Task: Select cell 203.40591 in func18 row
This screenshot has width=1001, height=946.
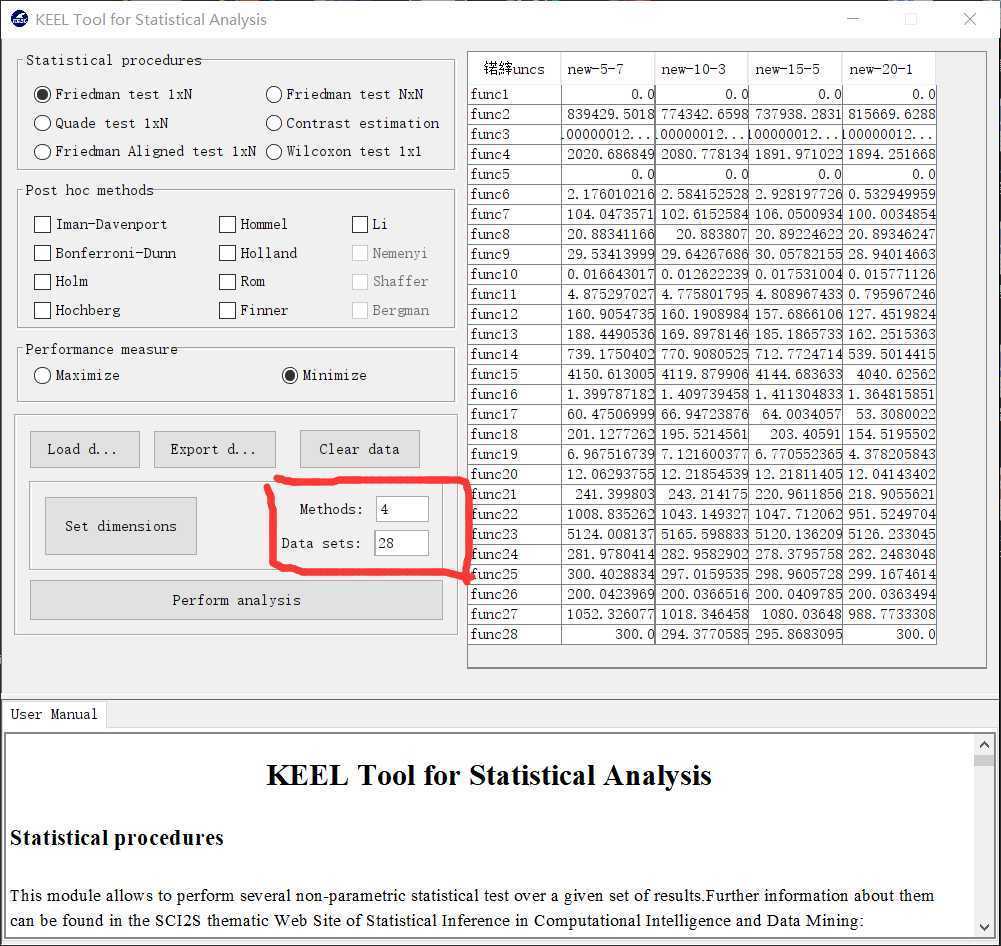Action: pyautogui.click(x=796, y=434)
